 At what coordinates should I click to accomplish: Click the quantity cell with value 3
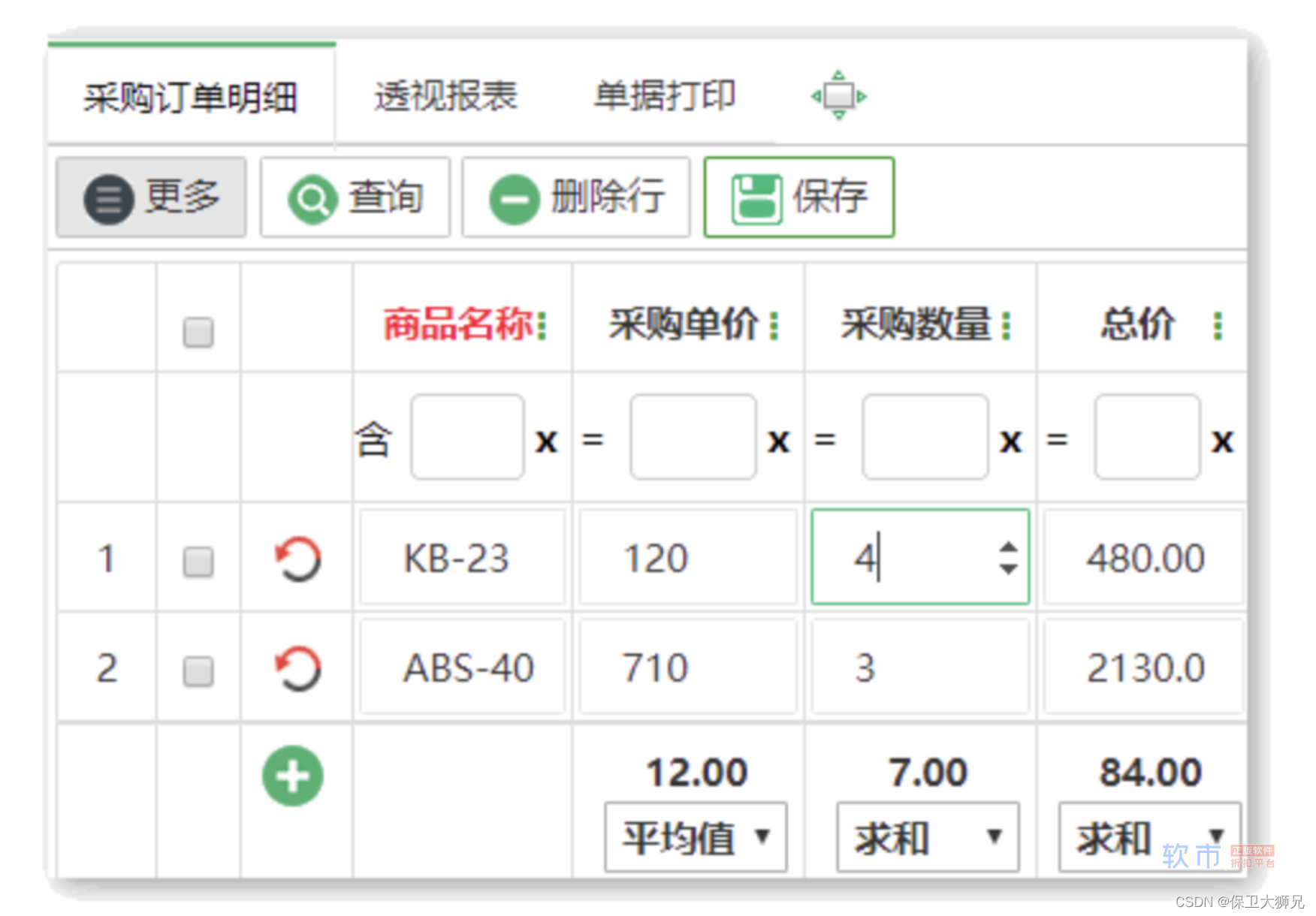click(x=920, y=667)
